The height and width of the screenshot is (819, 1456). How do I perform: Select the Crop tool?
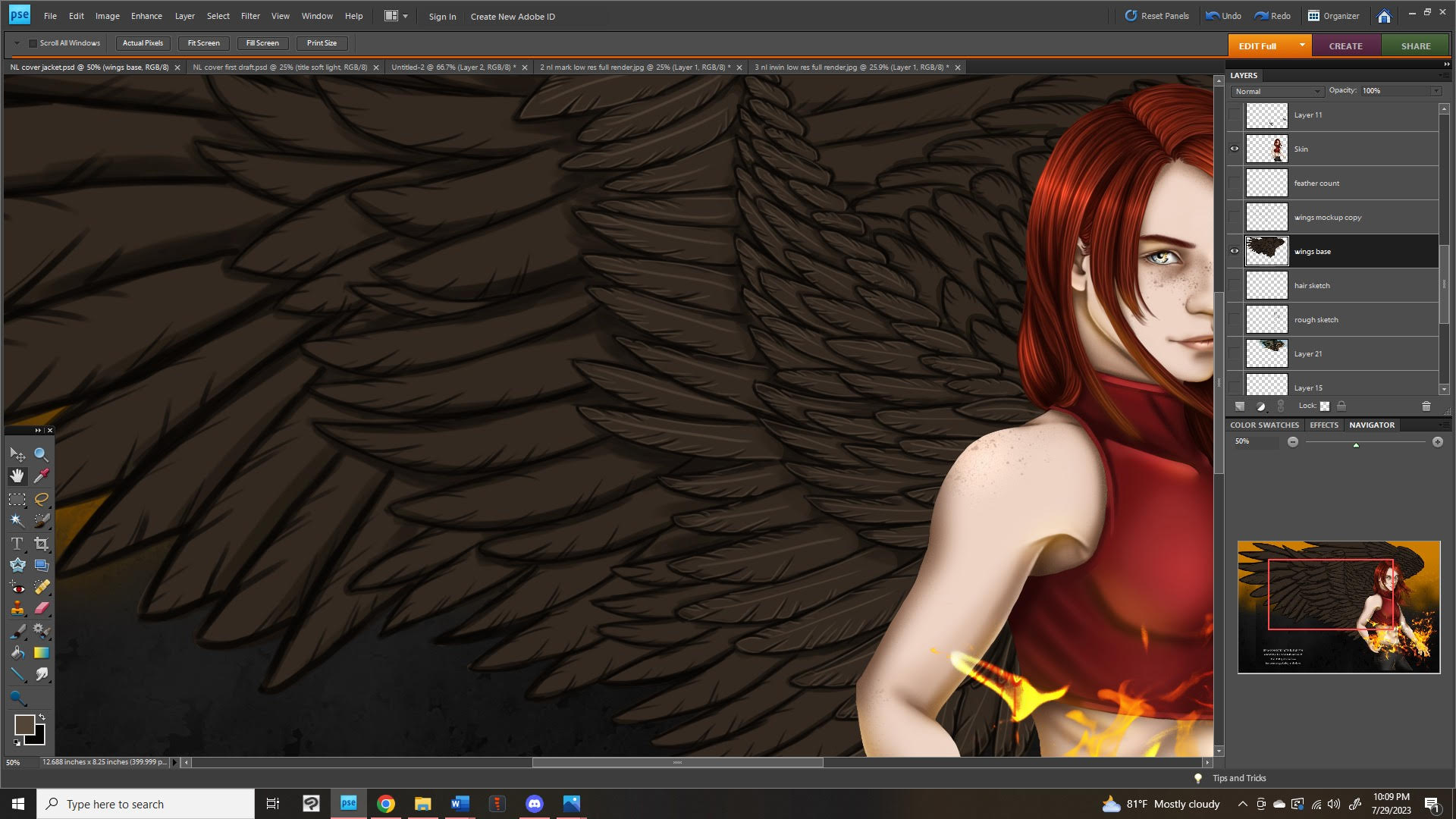click(x=42, y=544)
